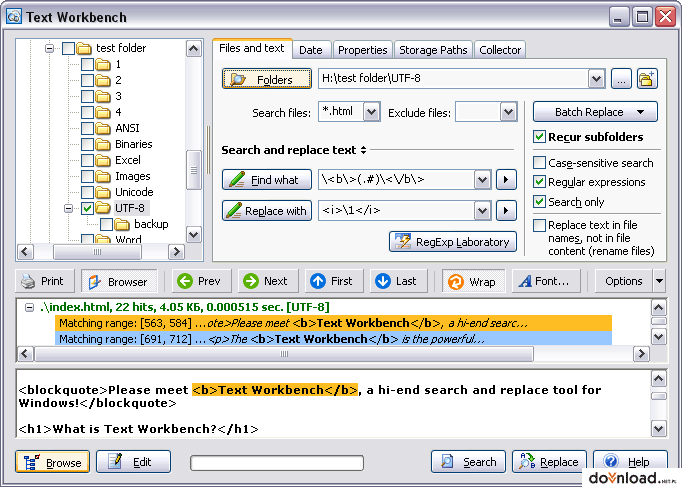Uncheck the Search only option
The height and width of the screenshot is (487, 682).
point(539,202)
